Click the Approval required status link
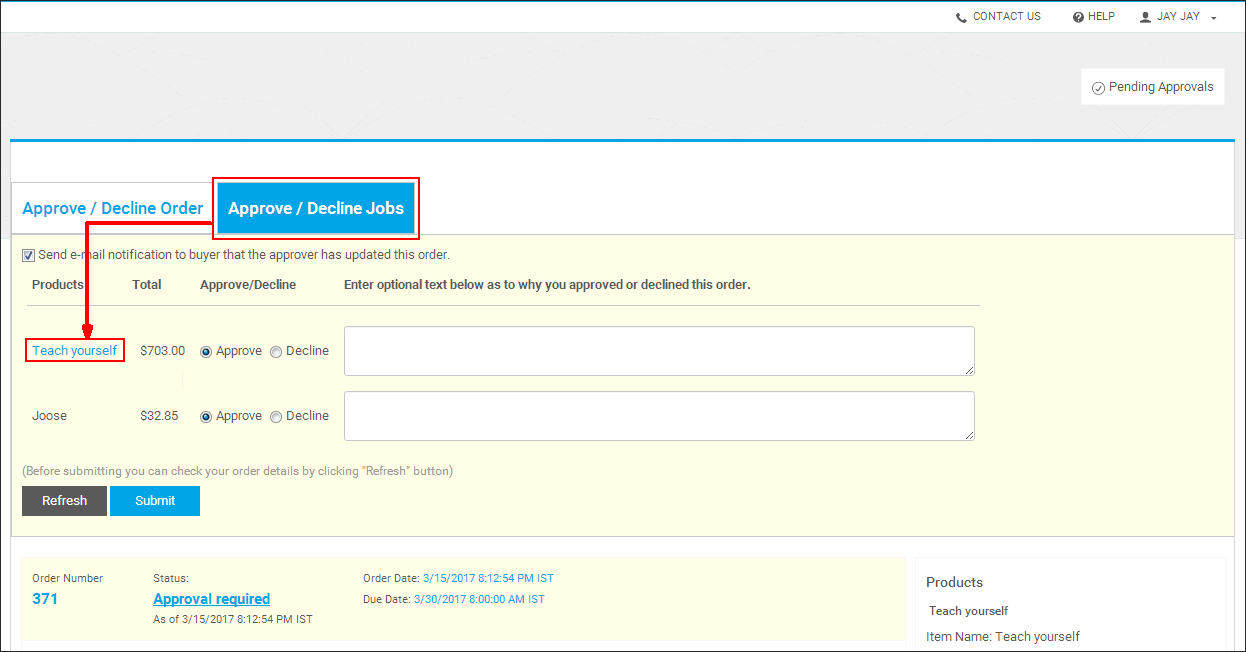 (211, 599)
